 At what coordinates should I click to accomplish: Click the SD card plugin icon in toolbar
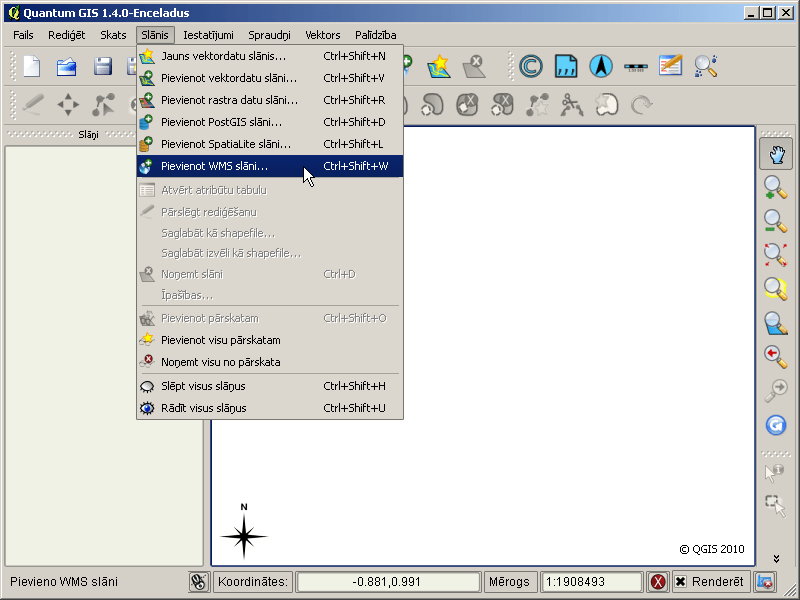pos(566,66)
